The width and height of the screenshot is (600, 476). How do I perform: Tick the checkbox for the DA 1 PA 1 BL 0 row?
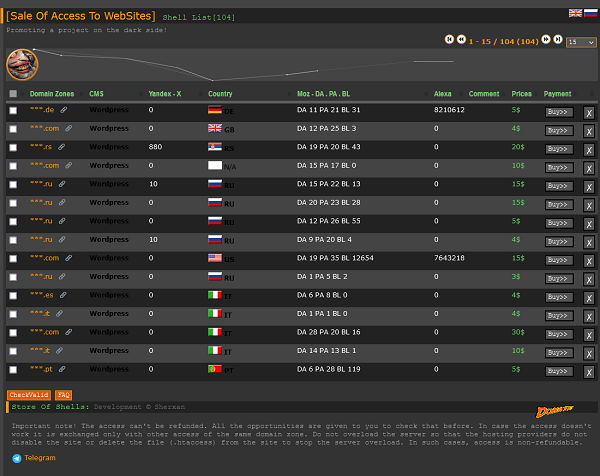[x=13, y=314]
